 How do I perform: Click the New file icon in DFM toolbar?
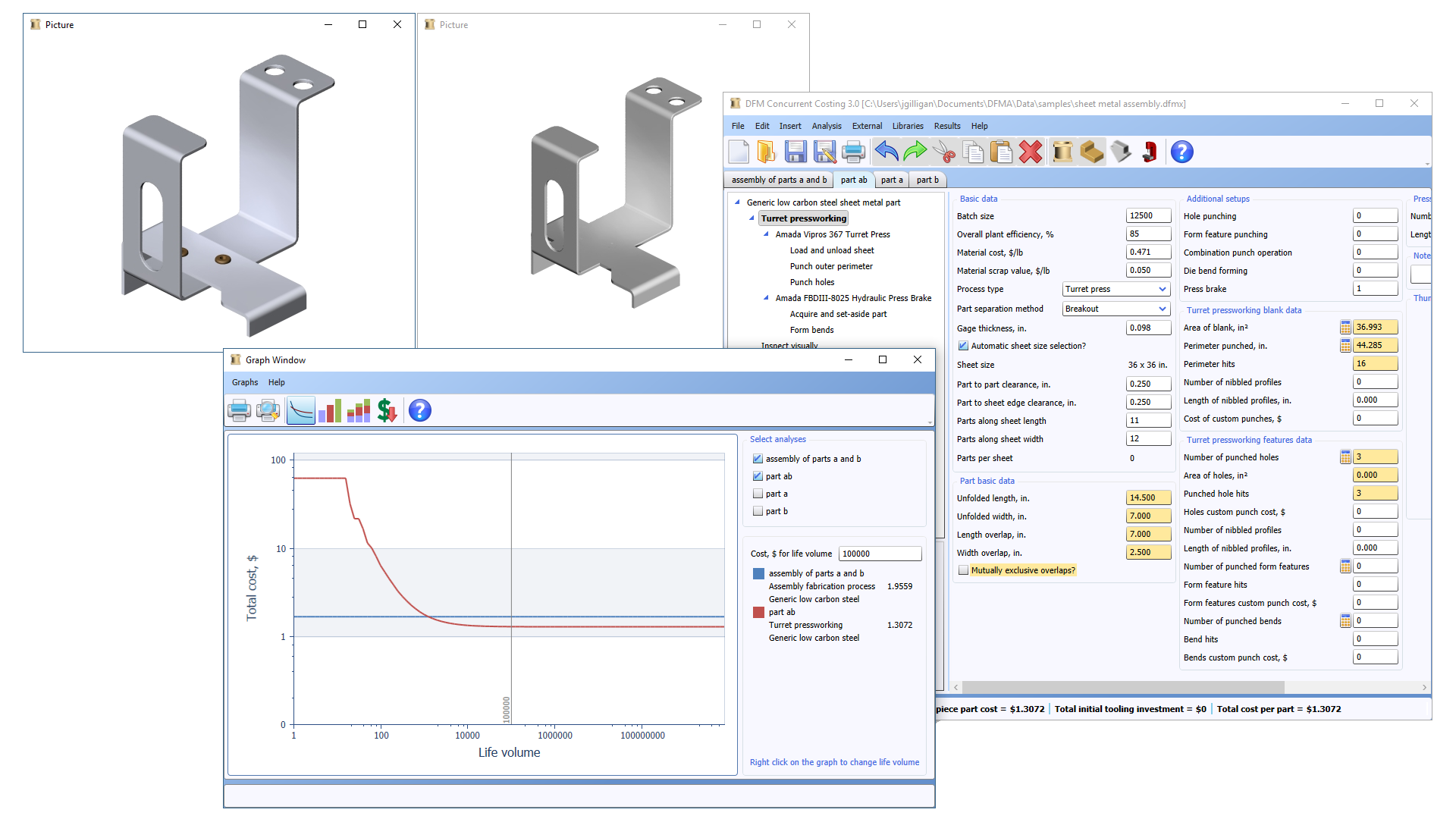739,152
